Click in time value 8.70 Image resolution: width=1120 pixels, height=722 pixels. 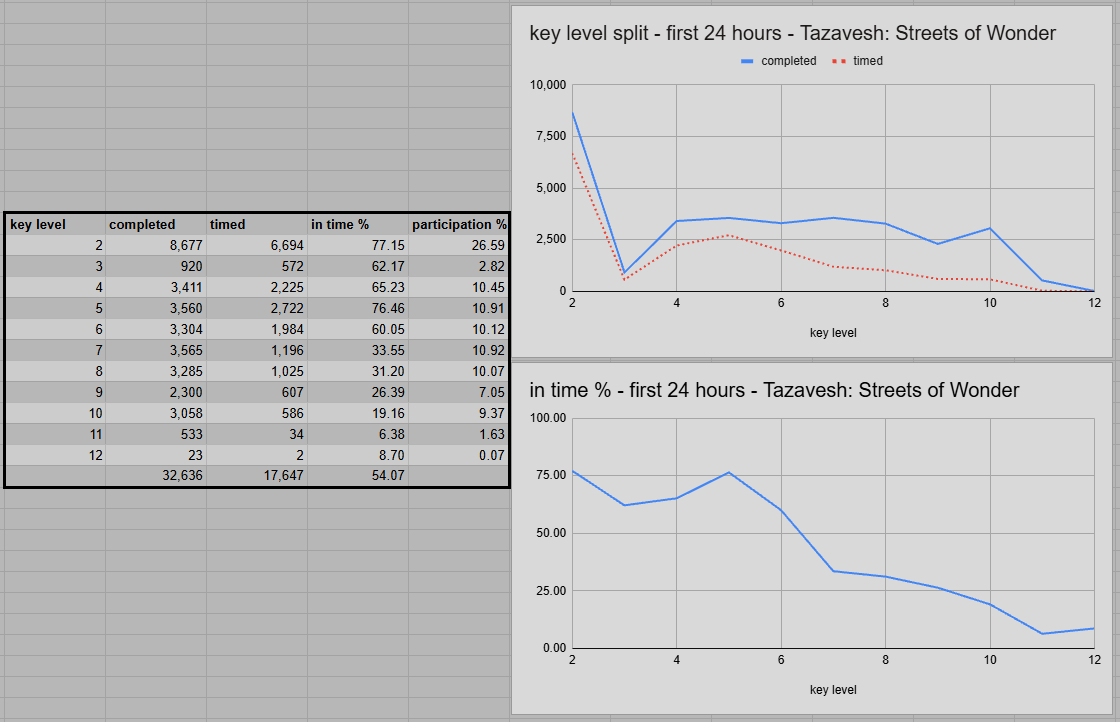(358, 455)
